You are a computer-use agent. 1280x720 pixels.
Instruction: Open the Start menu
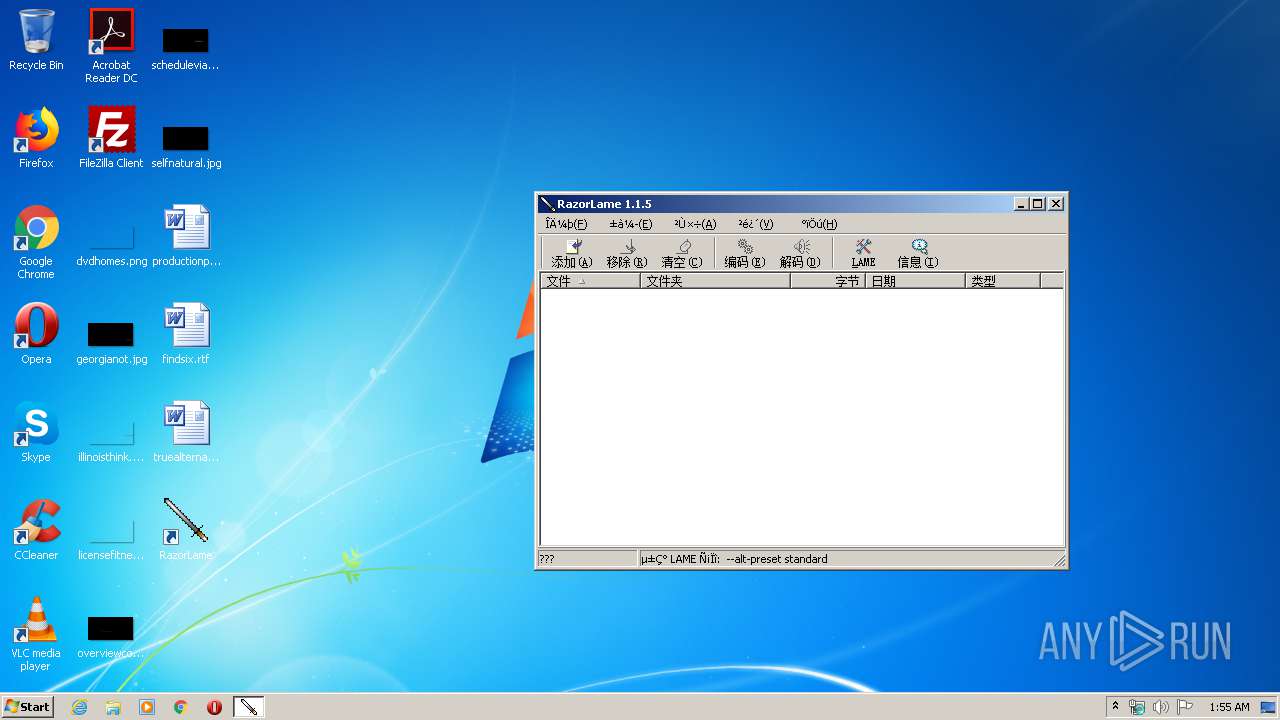click(27, 706)
